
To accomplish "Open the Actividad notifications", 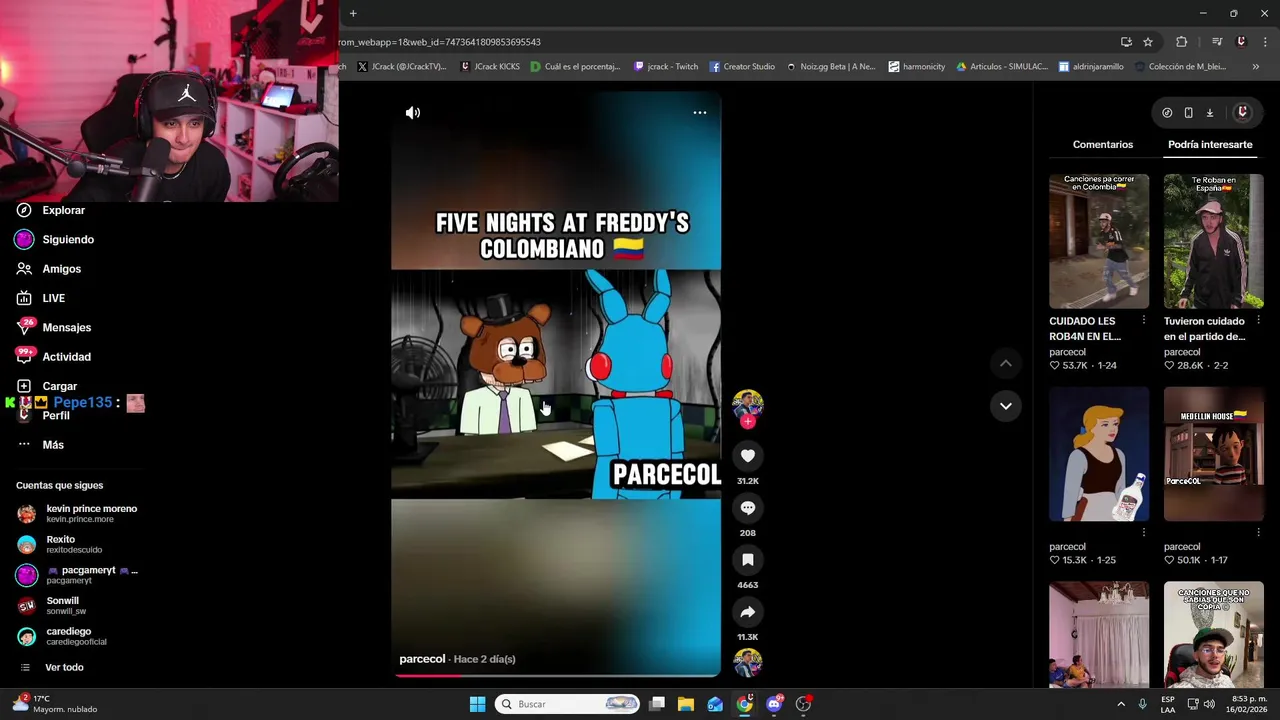I will click(x=54, y=357).
